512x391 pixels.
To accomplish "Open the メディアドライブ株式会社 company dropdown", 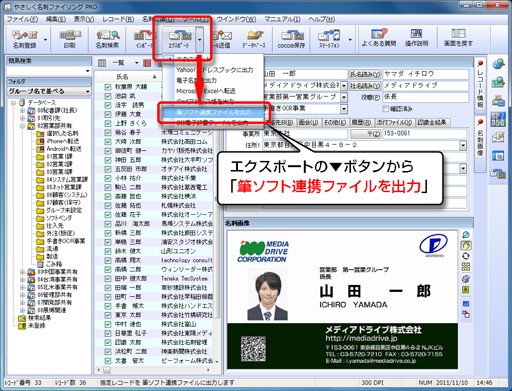I will 344,86.
